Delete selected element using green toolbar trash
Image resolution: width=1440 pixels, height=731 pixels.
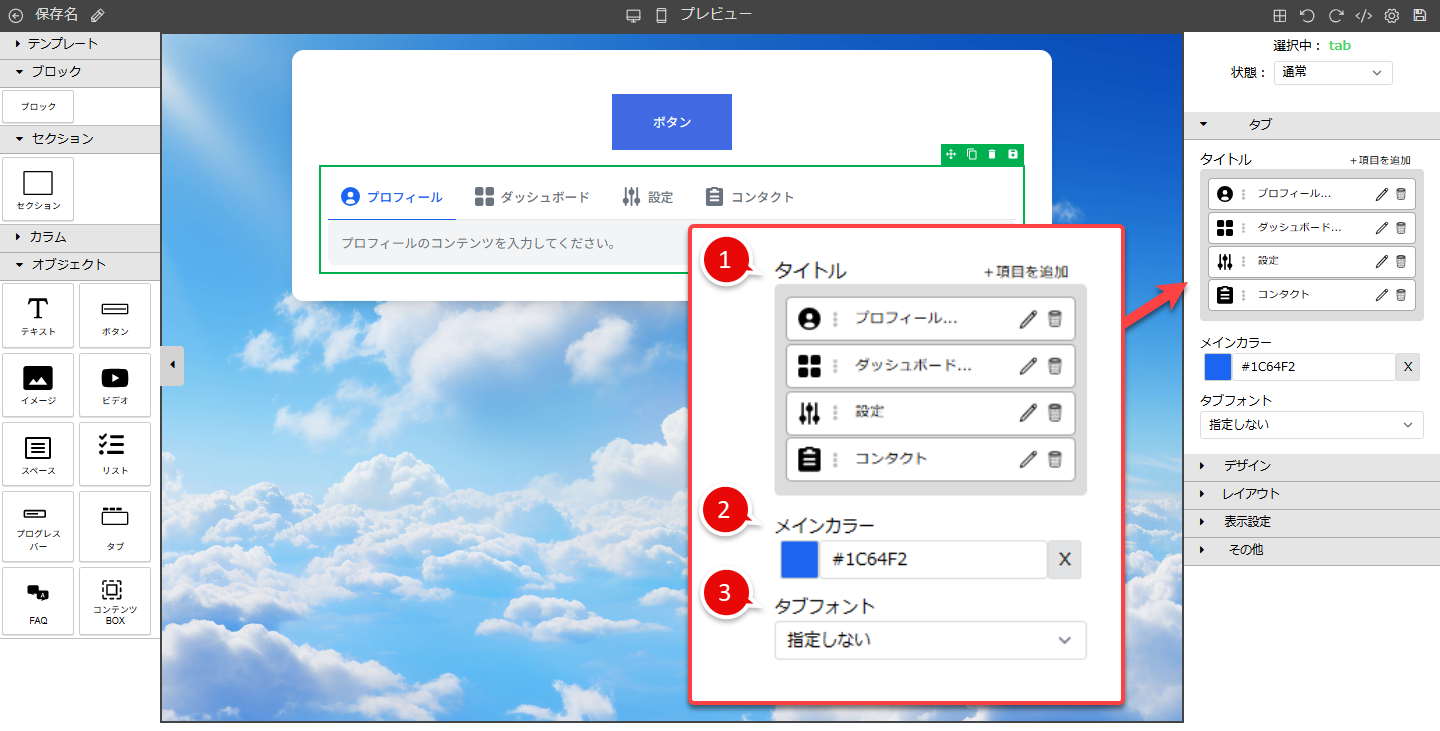tap(992, 154)
